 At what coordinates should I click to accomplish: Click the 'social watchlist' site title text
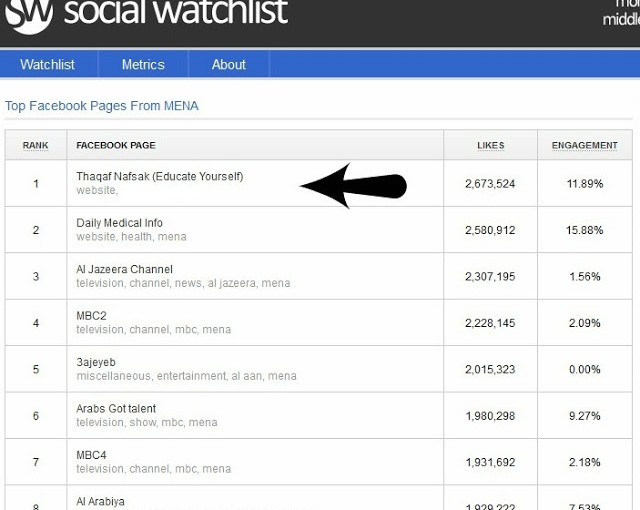[x=176, y=12]
